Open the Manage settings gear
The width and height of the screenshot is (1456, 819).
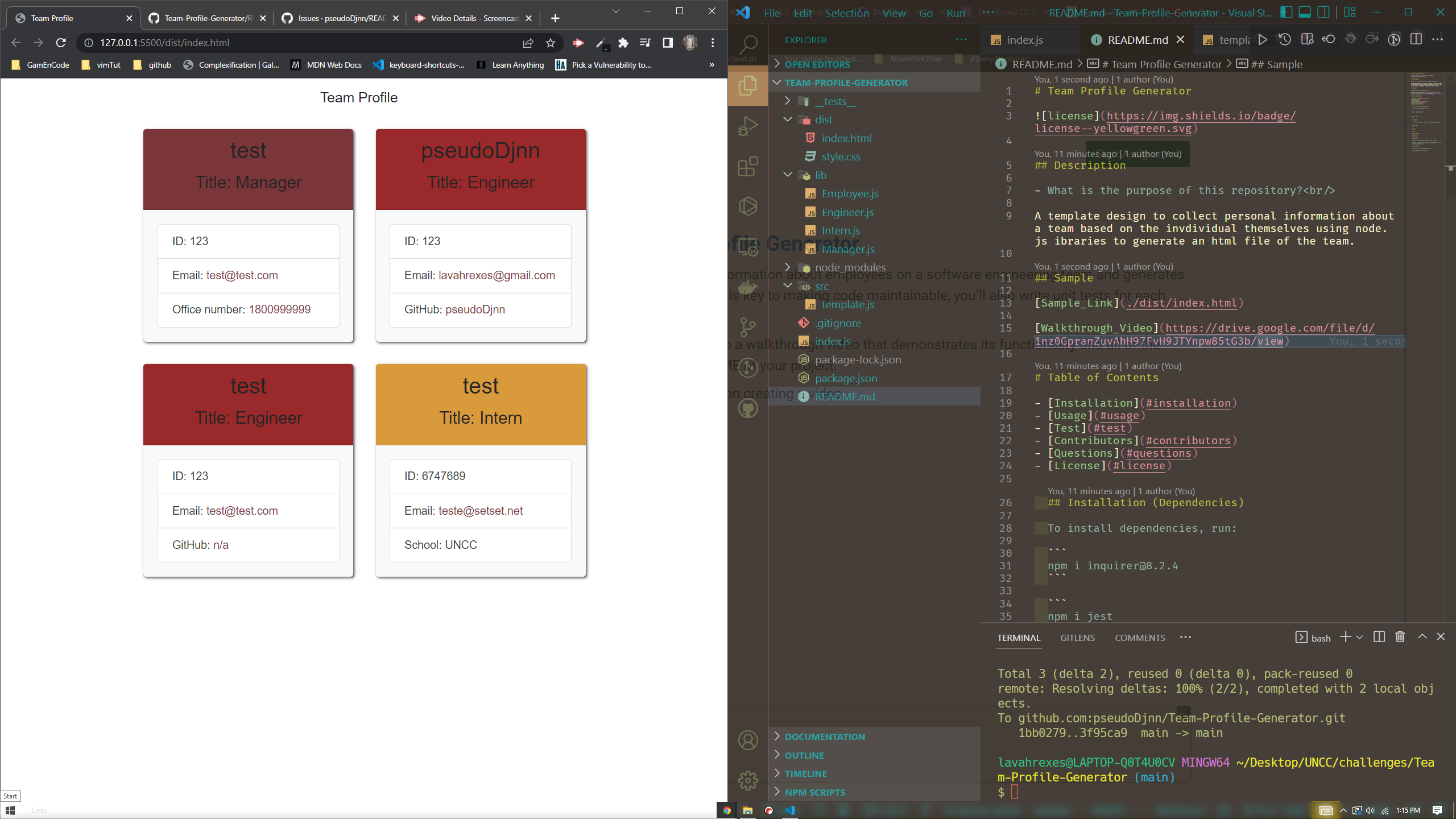pos(747,781)
